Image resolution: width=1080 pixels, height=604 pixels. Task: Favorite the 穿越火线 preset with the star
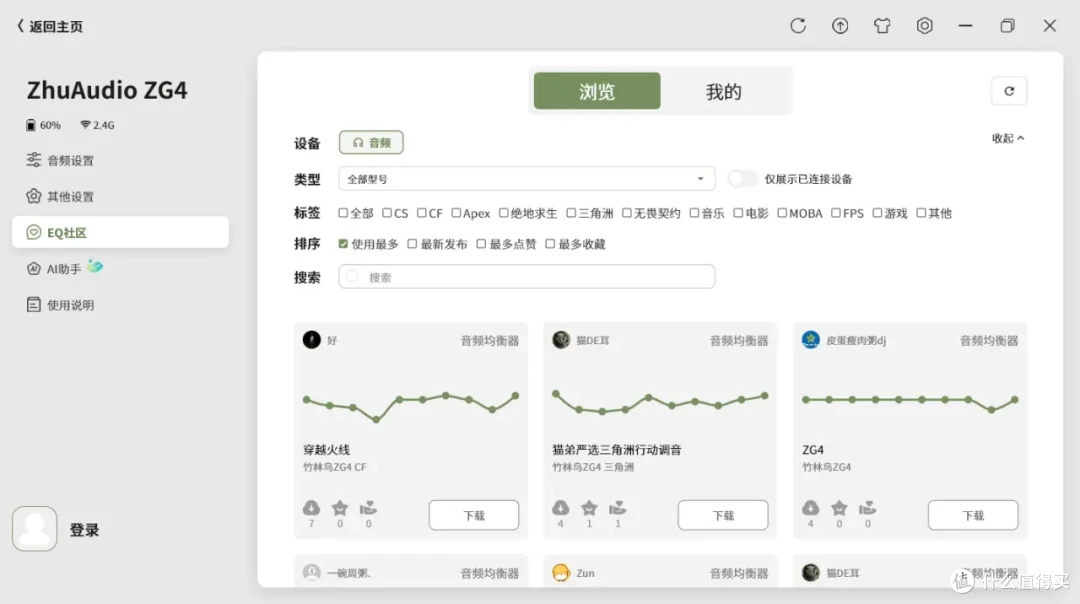340,508
